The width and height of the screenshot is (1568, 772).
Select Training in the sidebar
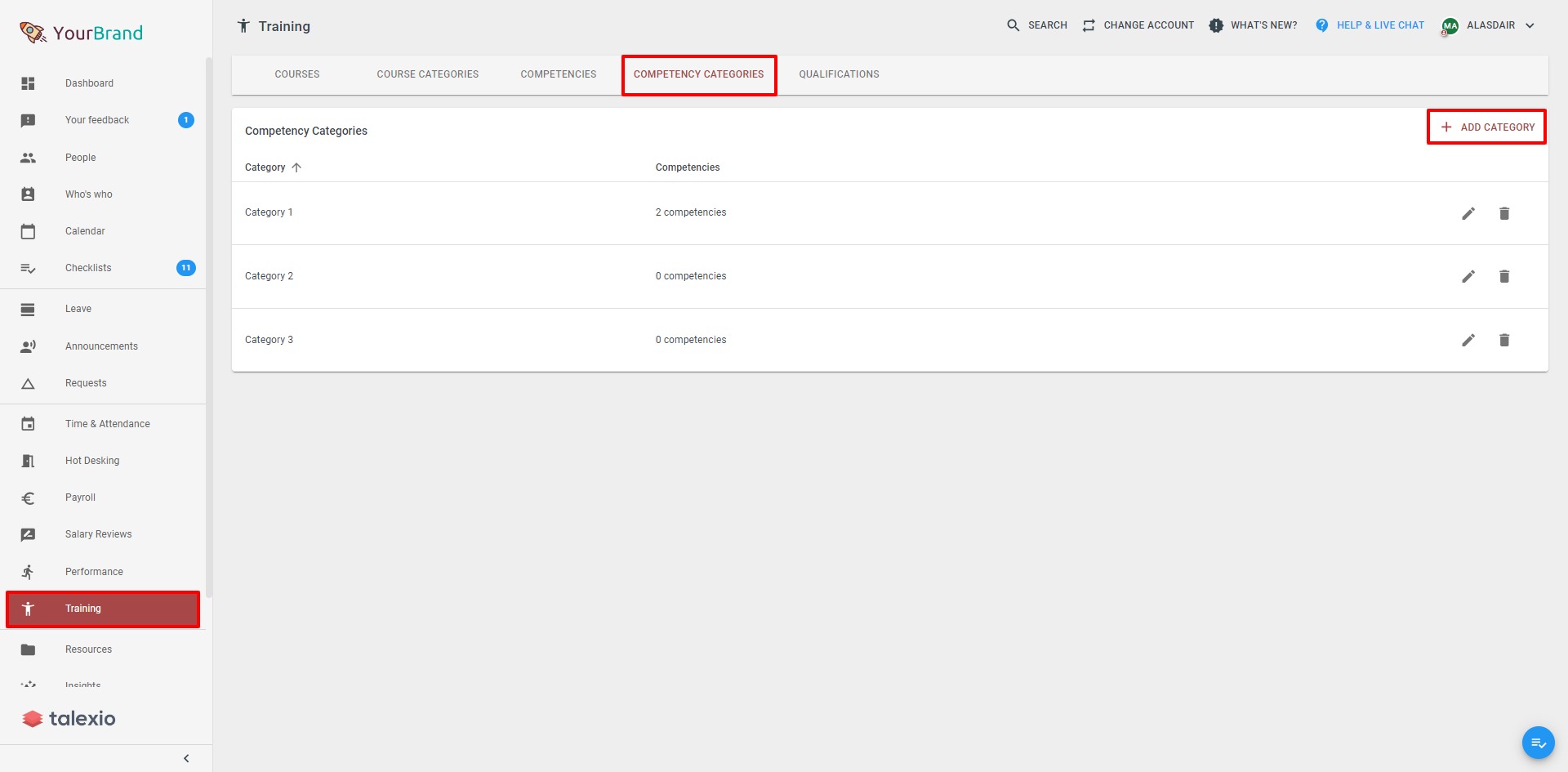click(103, 609)
